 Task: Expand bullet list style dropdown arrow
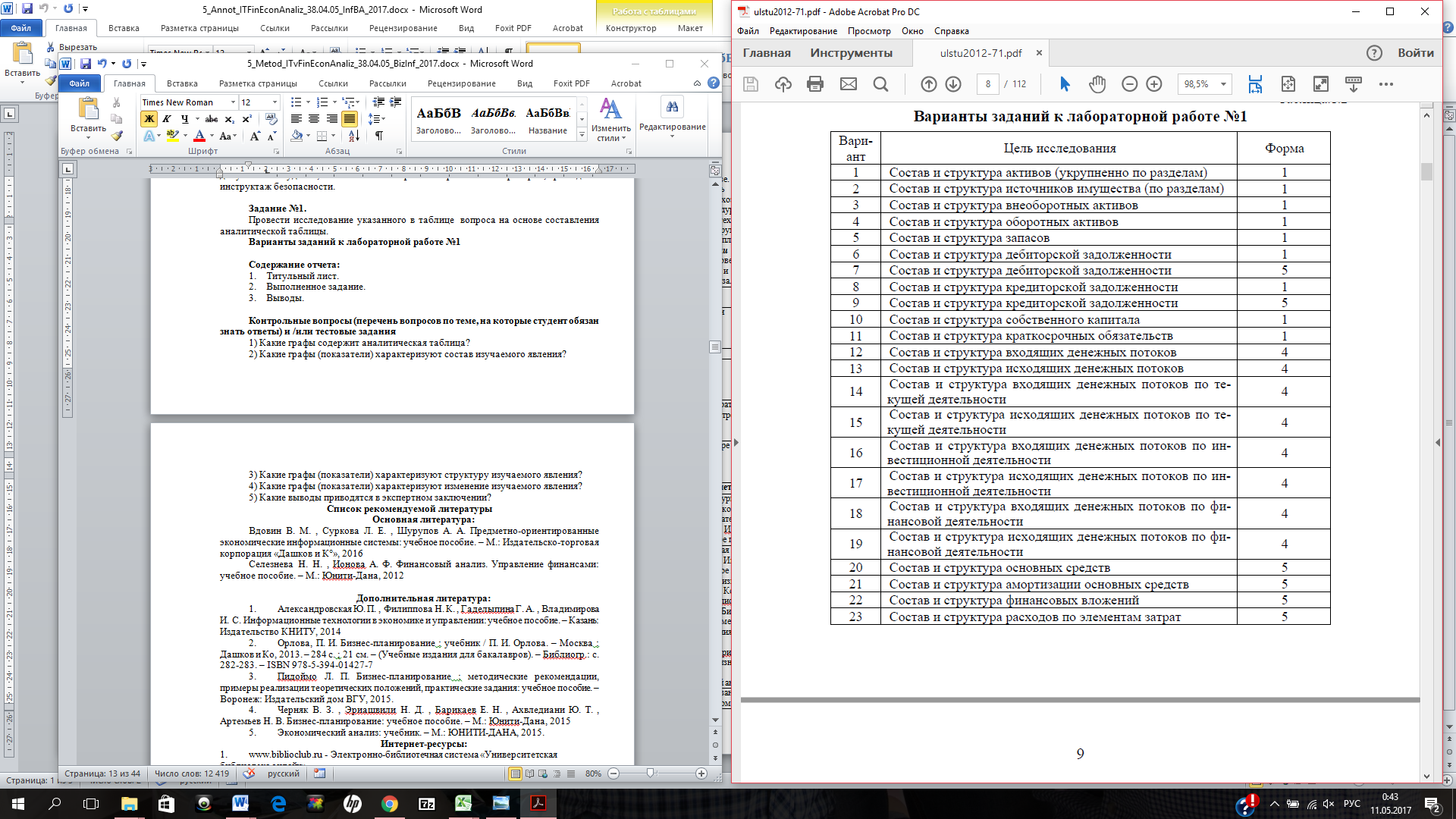(x=308, y=102)
